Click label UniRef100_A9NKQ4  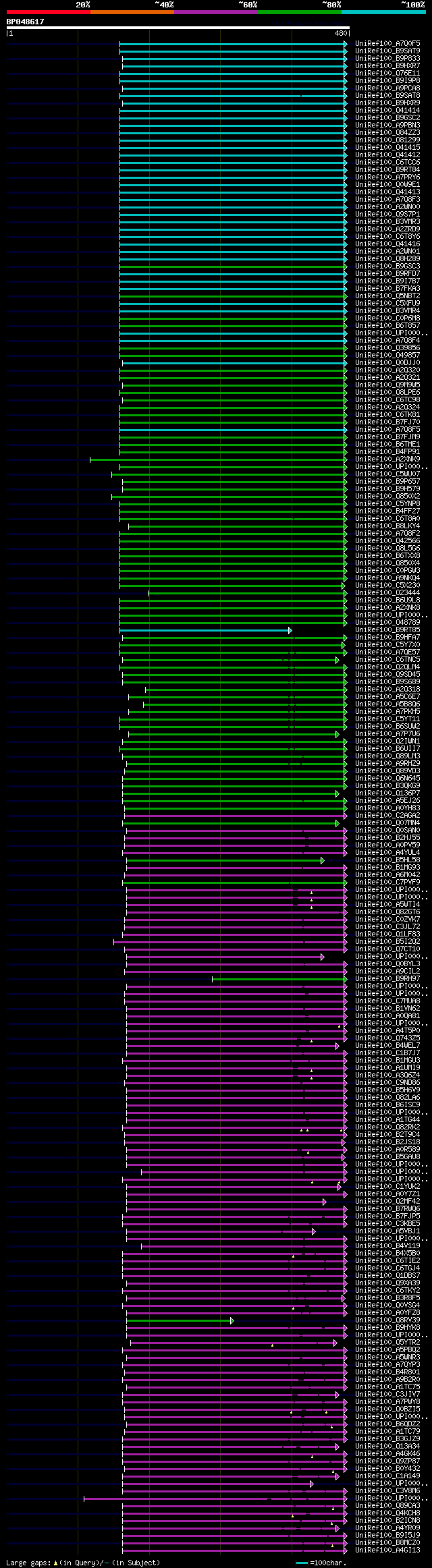point(387,578)
